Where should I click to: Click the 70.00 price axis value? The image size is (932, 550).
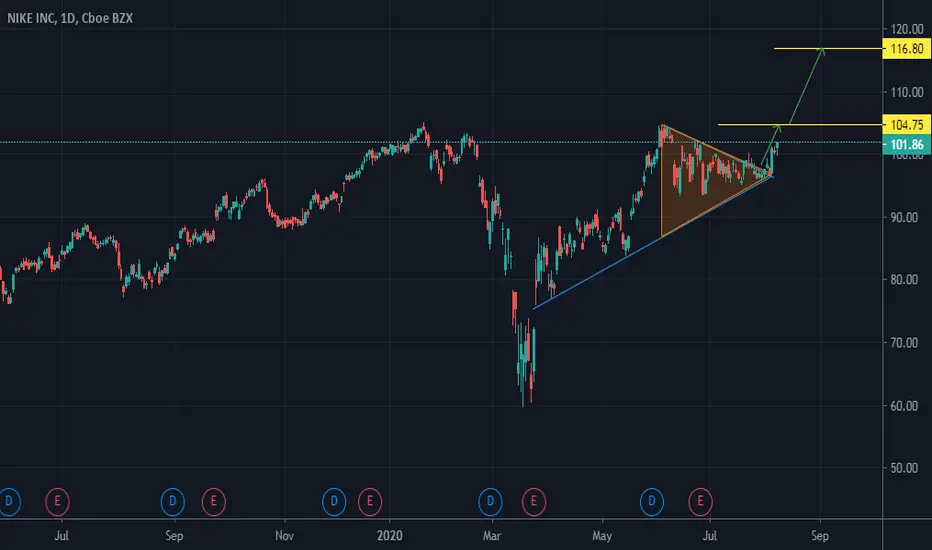904,342
